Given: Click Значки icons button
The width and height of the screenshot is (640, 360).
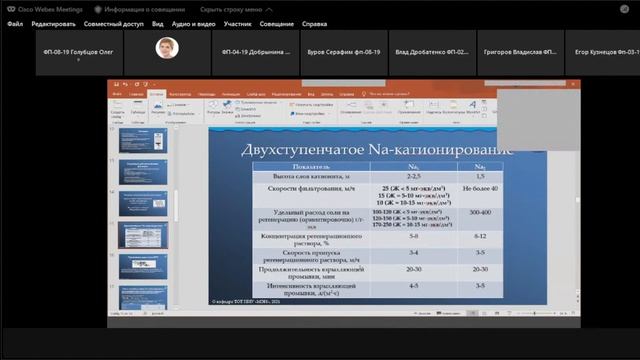Looking at the screenshot, I should coord(227,107).
